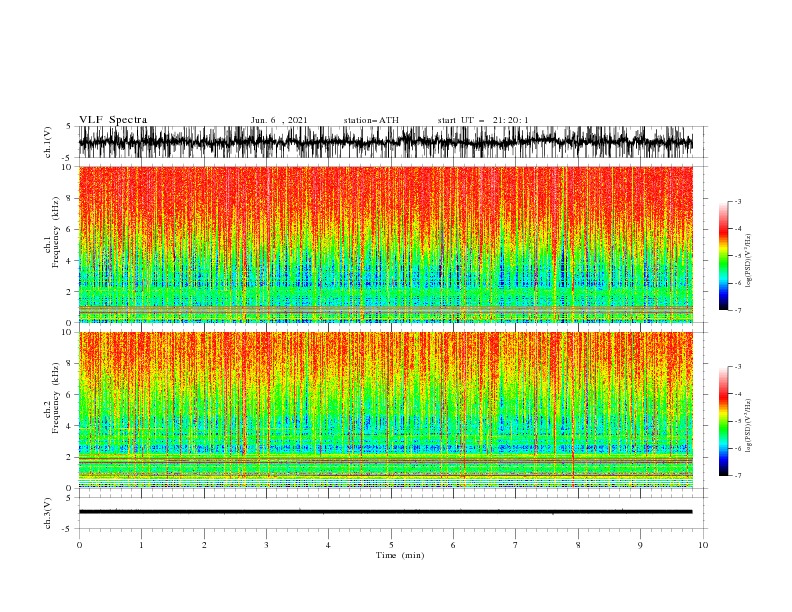Click the 'start UT = 21:20:1' text
Viewport: 792px width, 612px height.
tap(483, 120)
